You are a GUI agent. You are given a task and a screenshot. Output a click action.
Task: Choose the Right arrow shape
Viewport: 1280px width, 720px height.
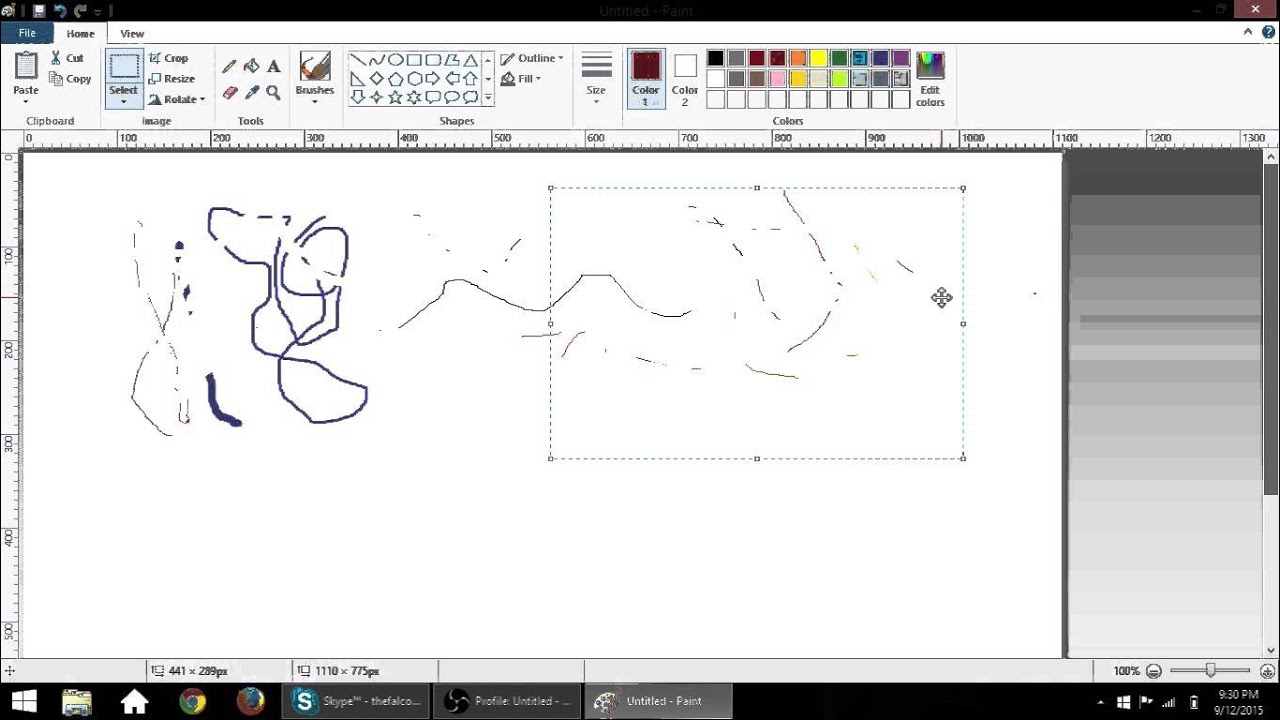pyautogui.click(x=433, y=79)
